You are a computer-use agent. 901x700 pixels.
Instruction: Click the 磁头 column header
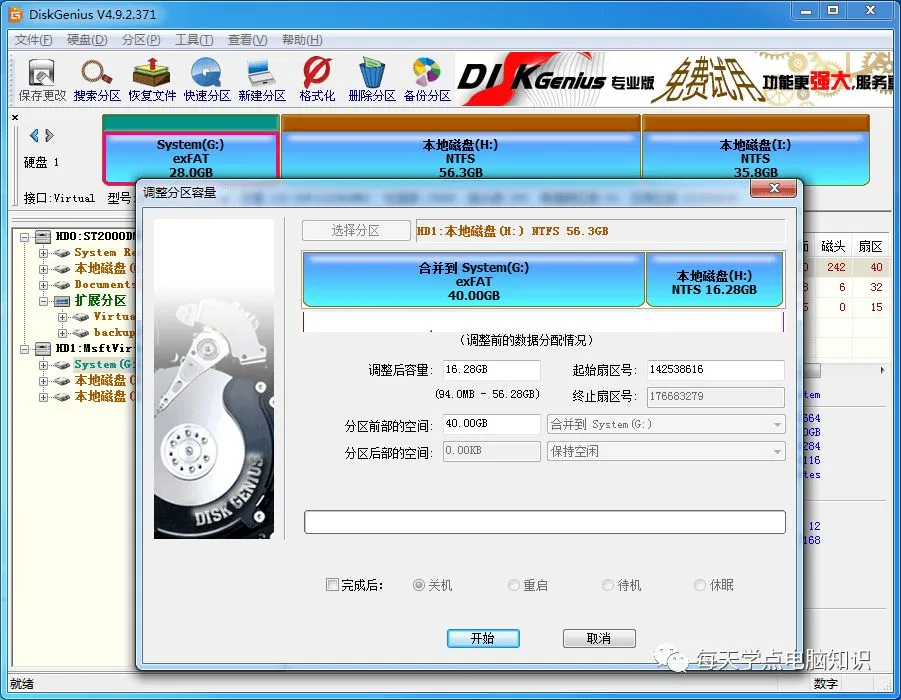click(x=833, y=247)
